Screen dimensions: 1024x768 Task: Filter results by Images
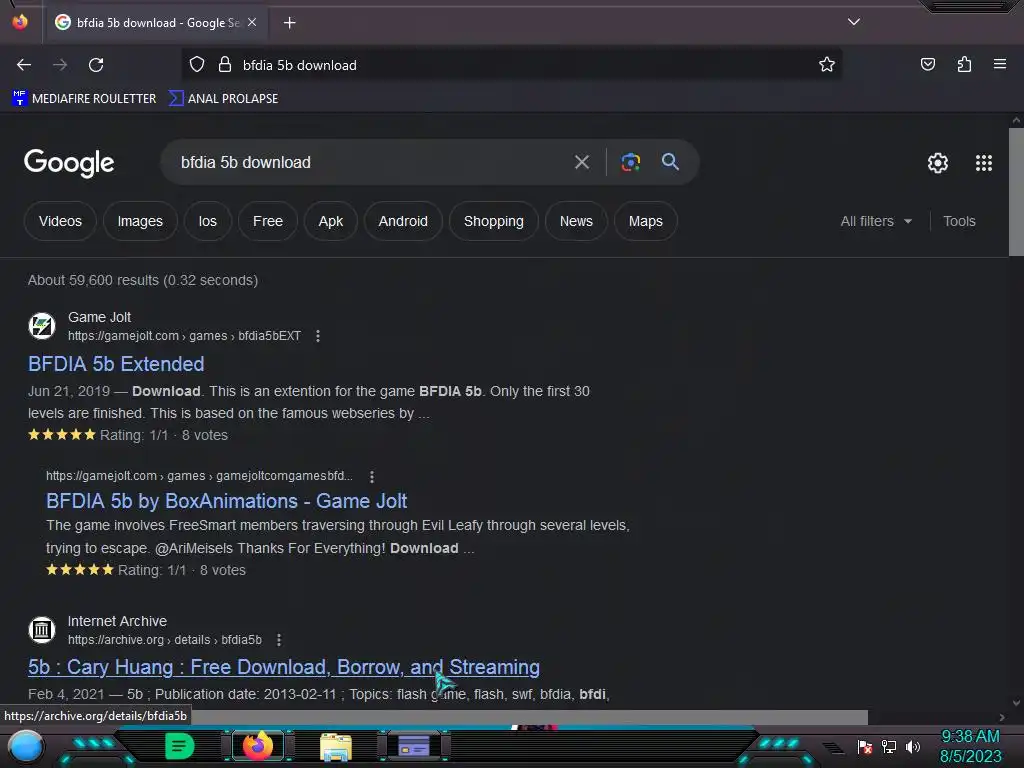[140, 221]
